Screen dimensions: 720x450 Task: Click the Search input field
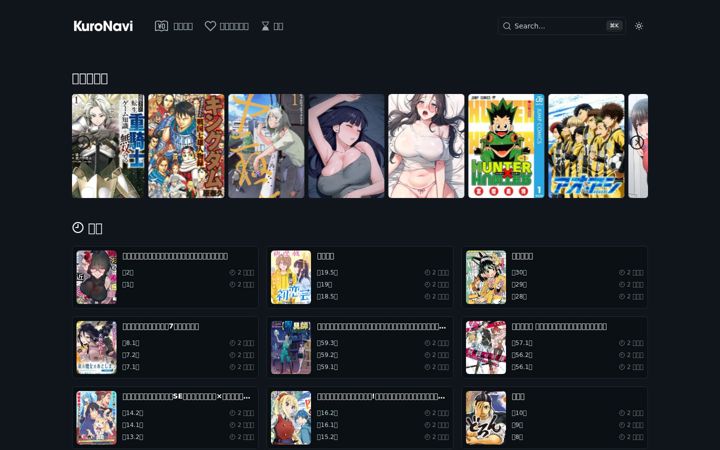tap(561, 26)
